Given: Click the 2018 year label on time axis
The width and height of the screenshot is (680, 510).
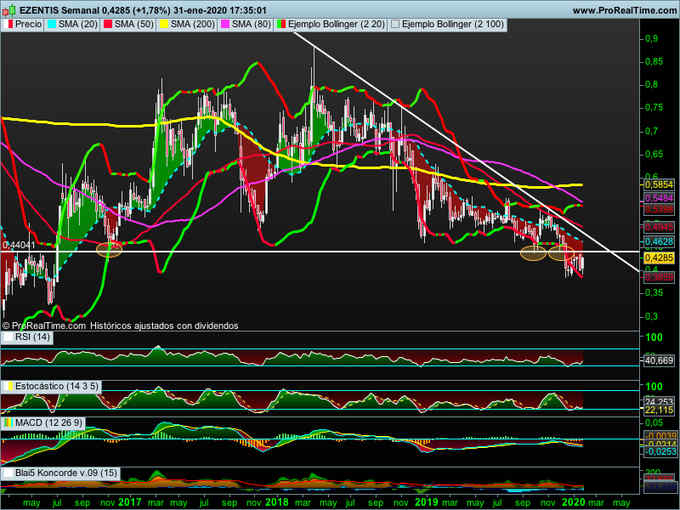Looking at the screenshot, I should tap(277, 502).
